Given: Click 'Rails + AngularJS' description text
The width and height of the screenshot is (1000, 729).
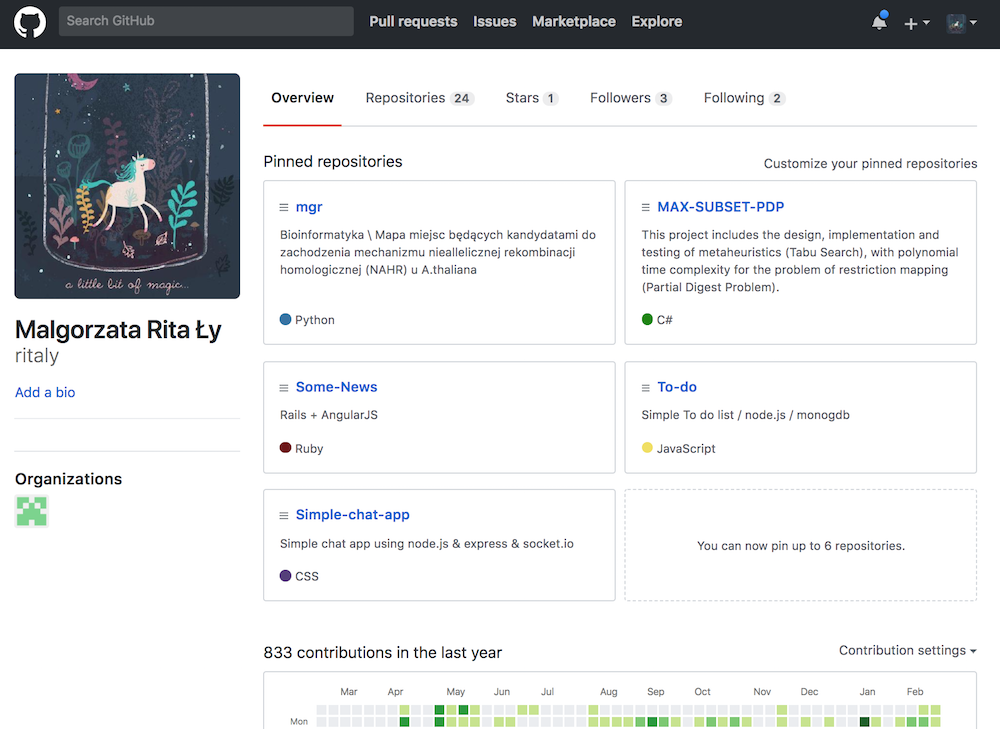Looking at the screenshot, I should [x=328, y=415].
